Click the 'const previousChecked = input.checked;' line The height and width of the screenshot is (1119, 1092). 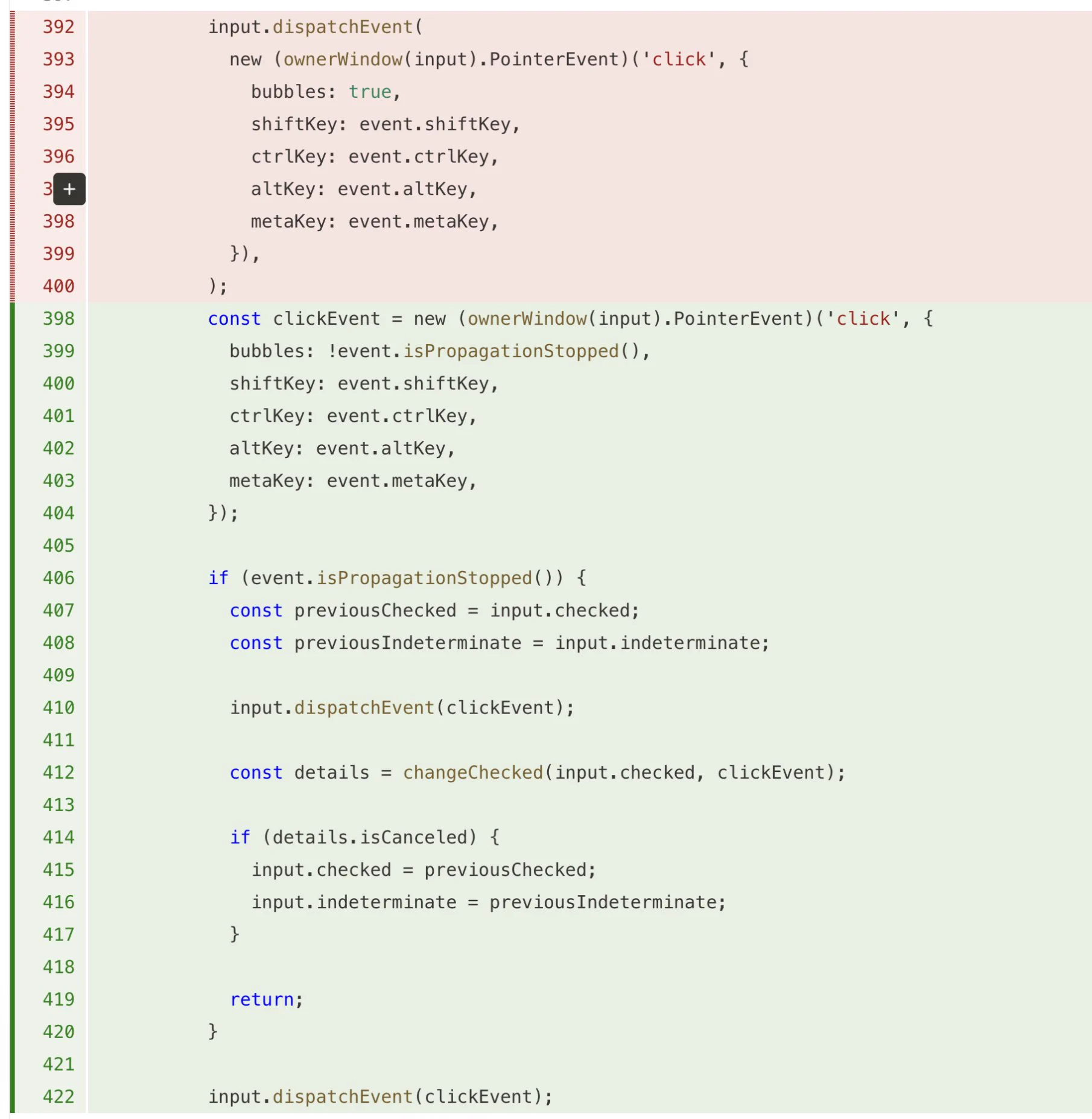tap(434, 611)
